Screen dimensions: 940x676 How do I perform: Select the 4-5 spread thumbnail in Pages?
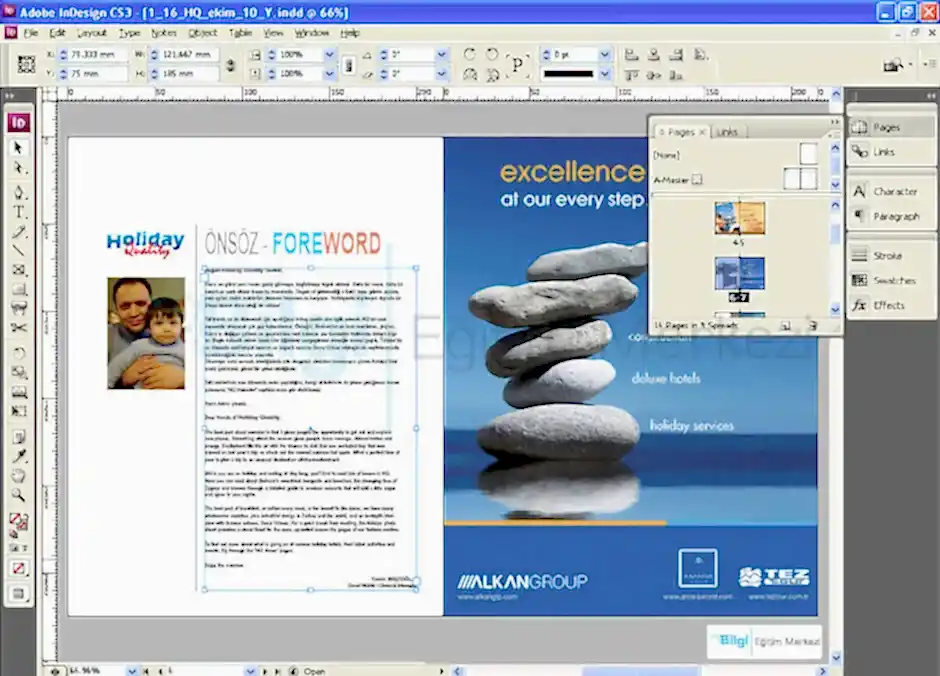pos(739,218)
